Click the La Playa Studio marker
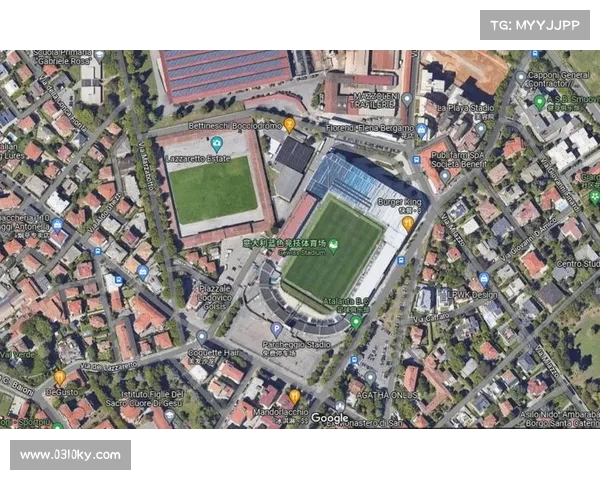Viewport: 600px width, 480px height. tap(481, 129)
